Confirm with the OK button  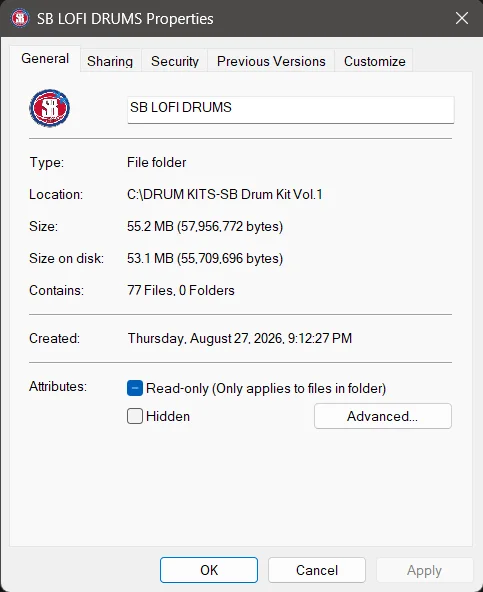[x=209, y=570]
